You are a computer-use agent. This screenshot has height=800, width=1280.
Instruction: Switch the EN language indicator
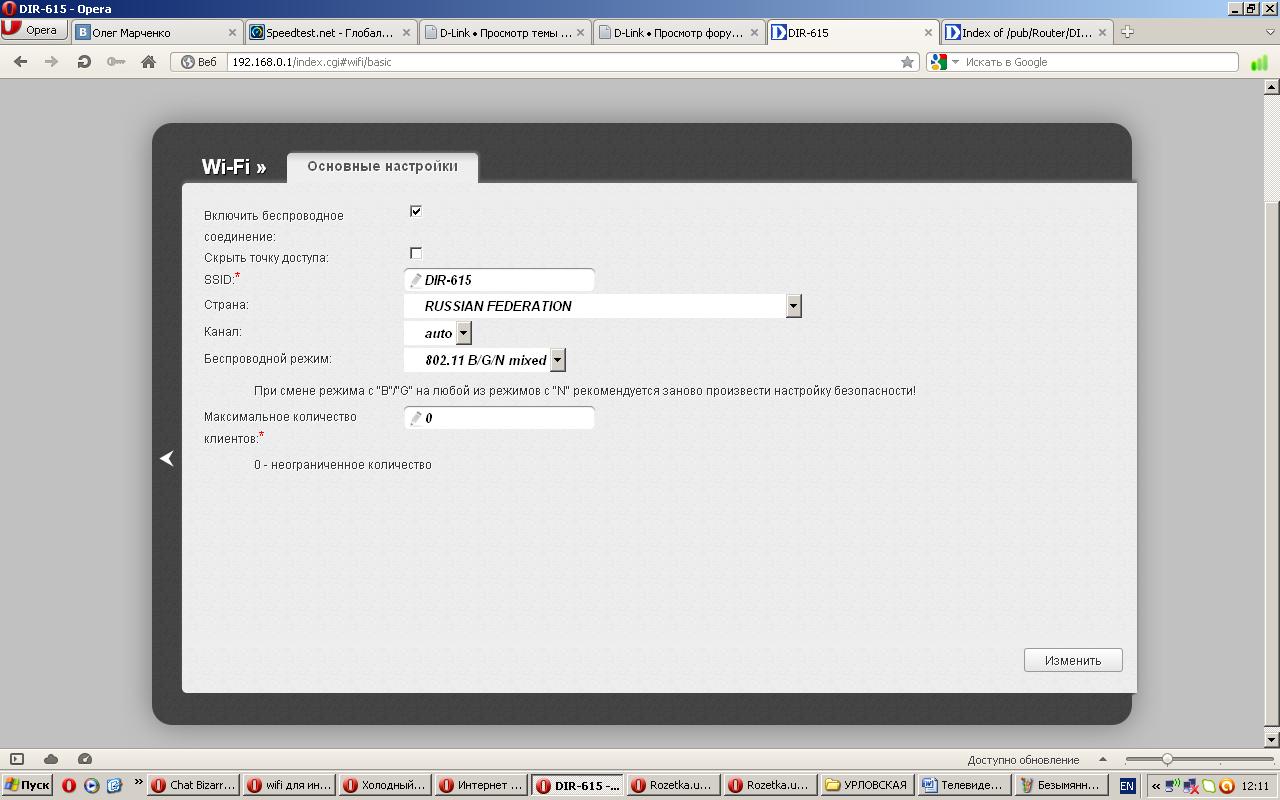tap(1127, 786)
